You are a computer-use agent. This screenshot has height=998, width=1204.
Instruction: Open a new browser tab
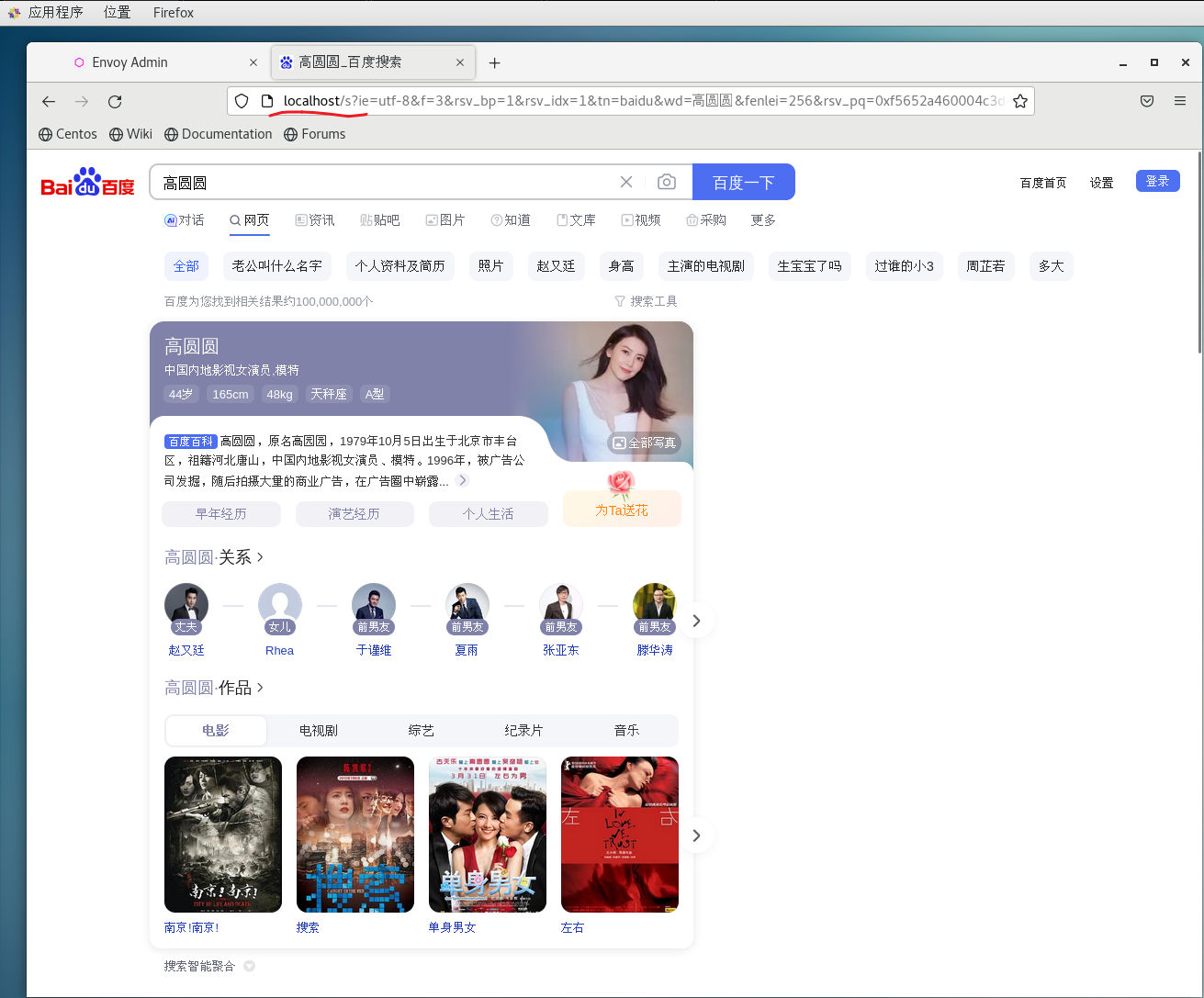click(494, 62)
